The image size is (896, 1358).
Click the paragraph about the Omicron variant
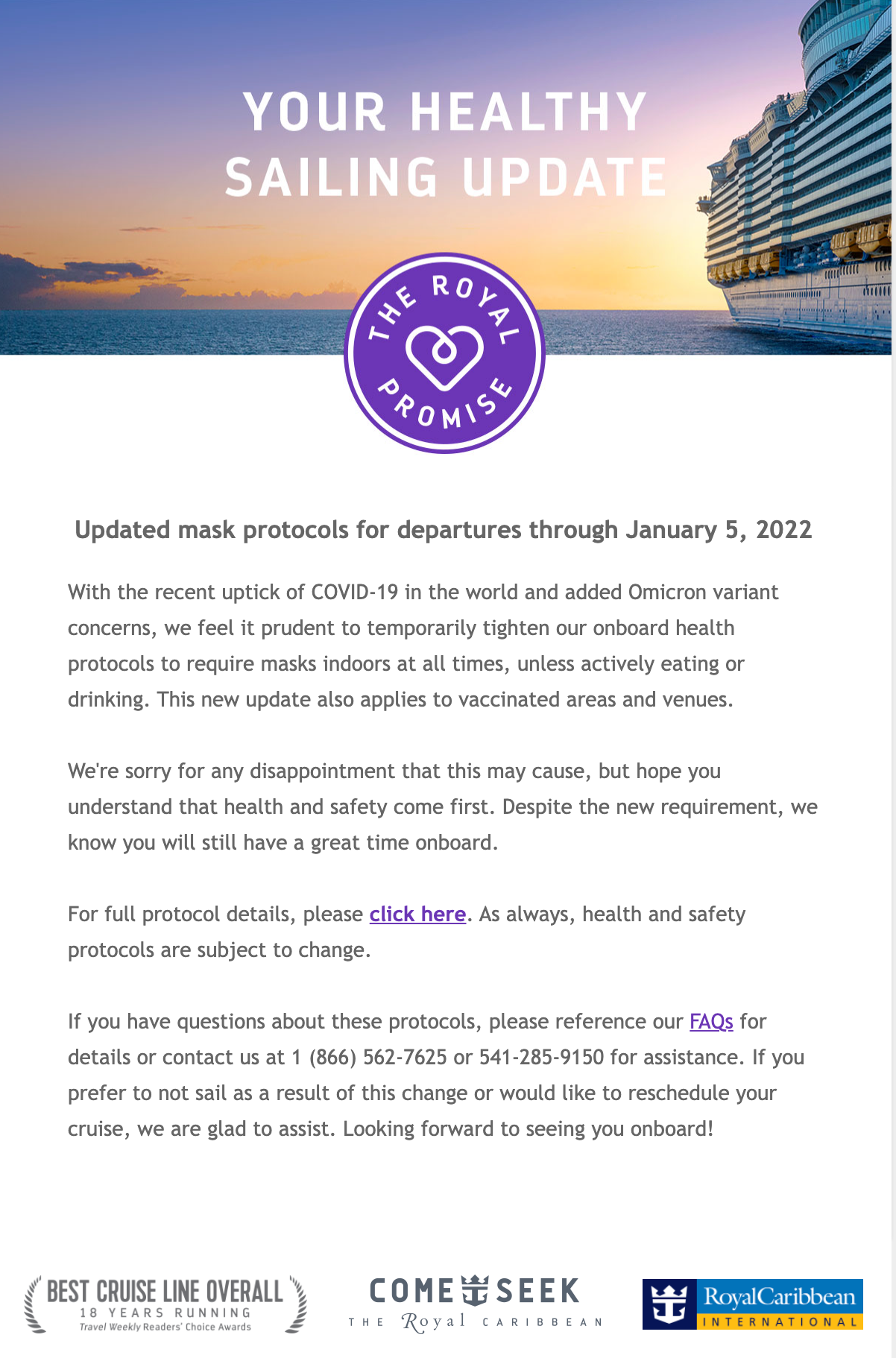click(x=423, y=645)
